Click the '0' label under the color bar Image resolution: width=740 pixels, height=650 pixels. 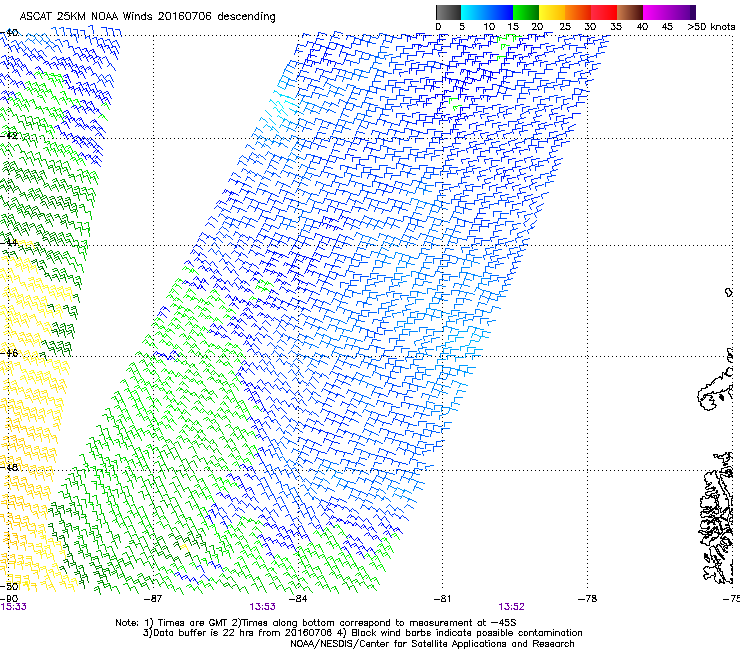(438, 27)
